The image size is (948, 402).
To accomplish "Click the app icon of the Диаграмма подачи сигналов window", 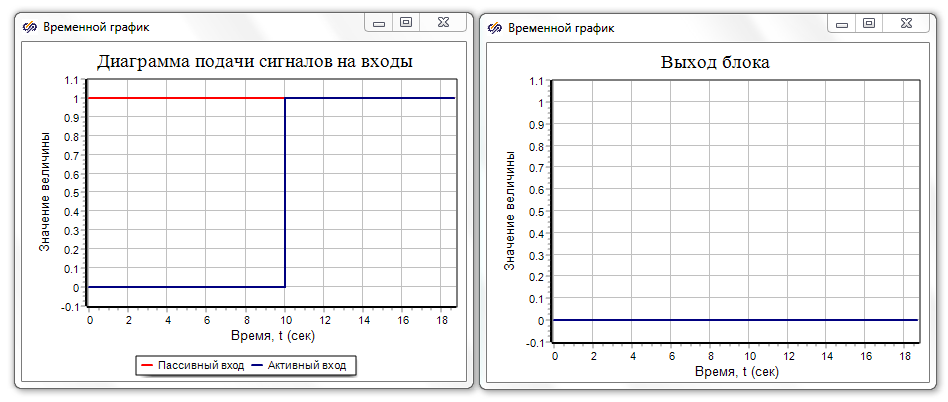I will coord(29,28).
